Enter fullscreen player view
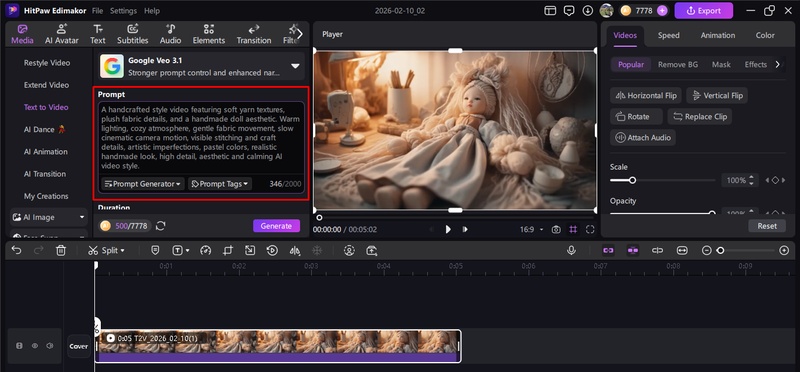 tap(590, 230)
